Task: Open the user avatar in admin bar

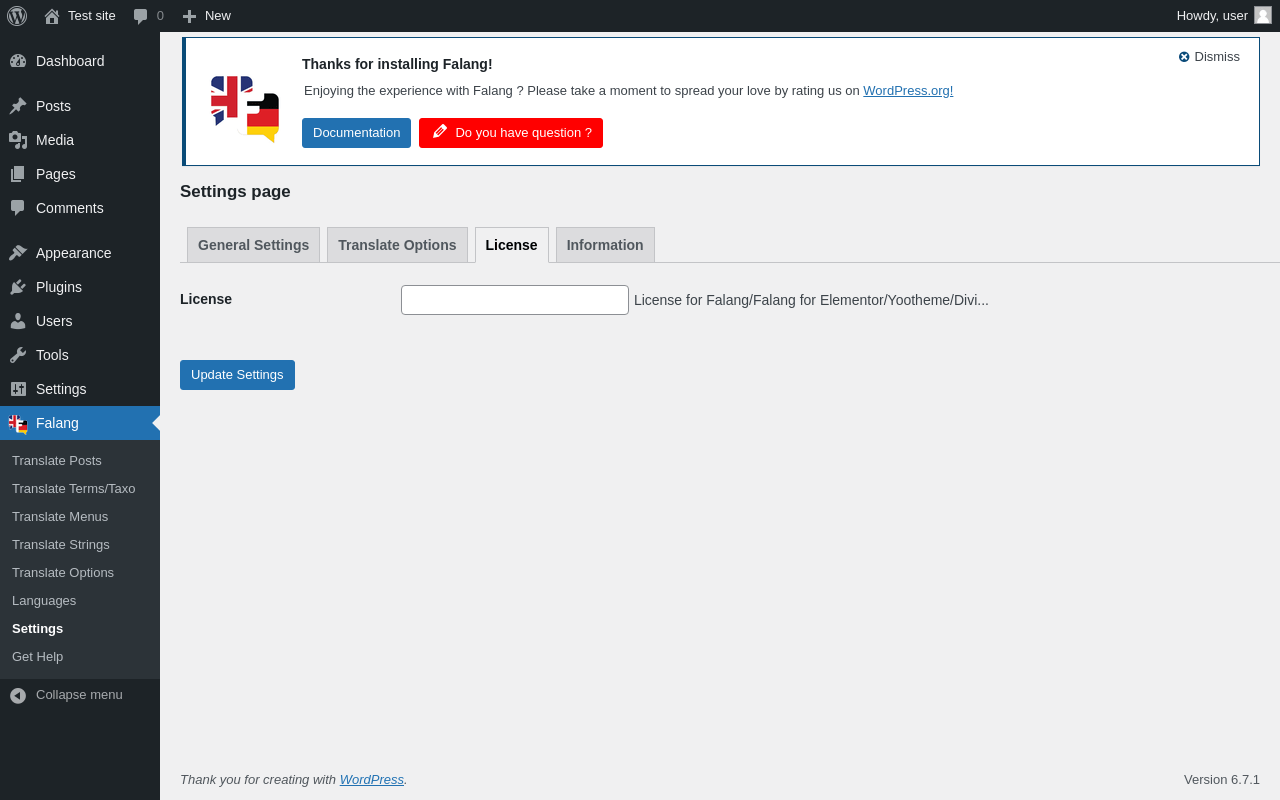Action: (1263, 15)
